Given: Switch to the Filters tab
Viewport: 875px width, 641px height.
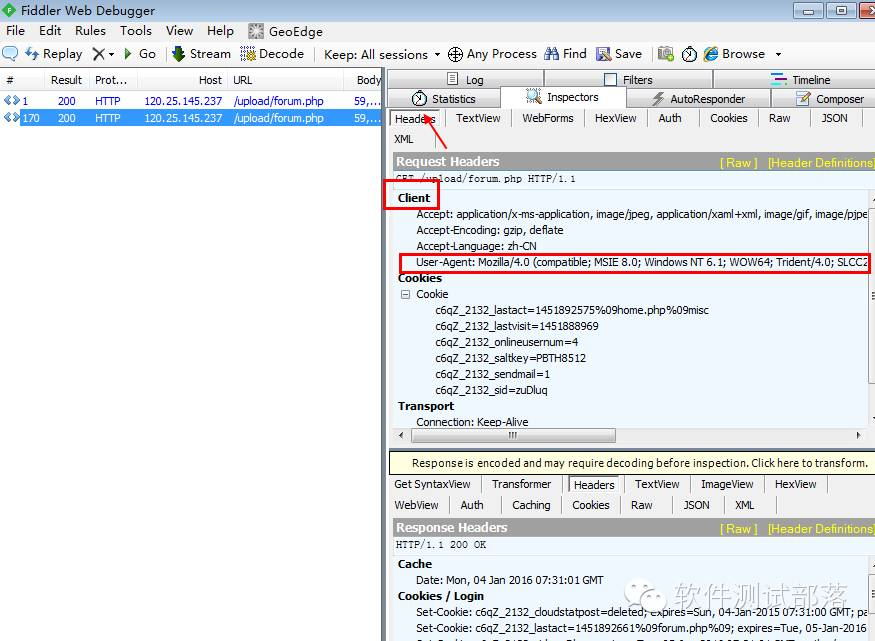Looking at the screenshot, I should tap(628, 80).
